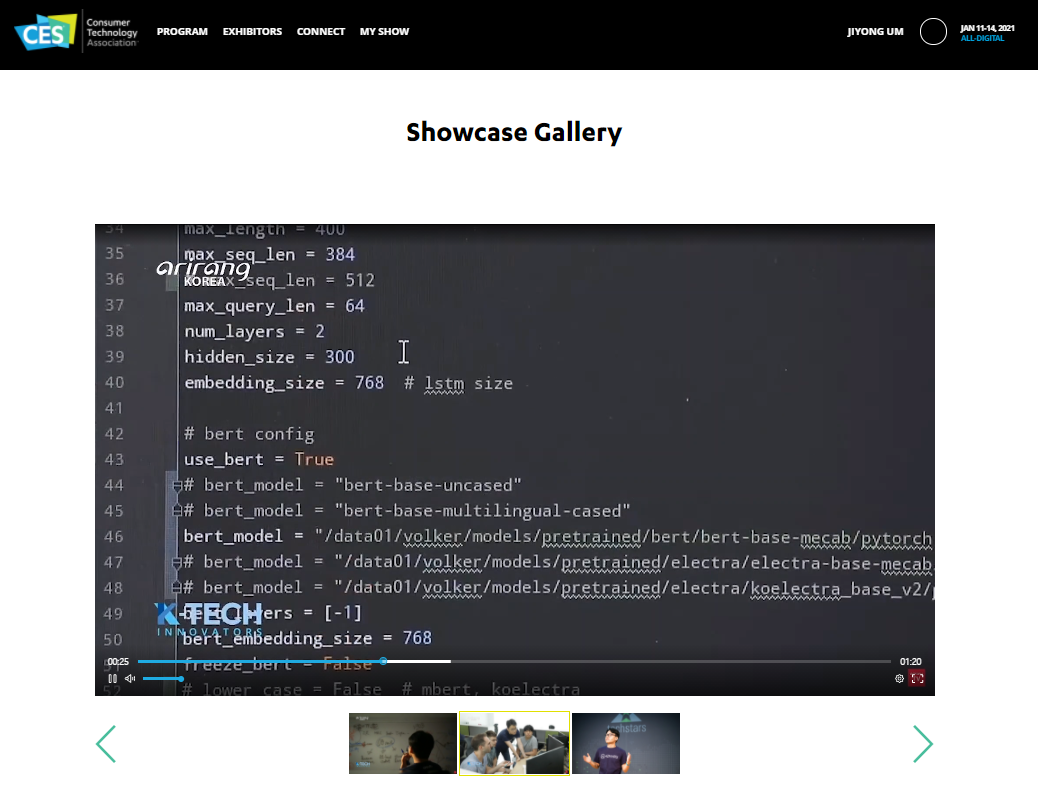Viewport: 1038px width, 809px height.
Task: Adjust the volume slider
Action: [x=163, y=679]
